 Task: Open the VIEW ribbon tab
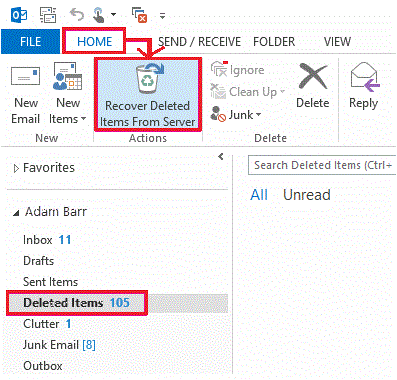(x=337, y=42)
